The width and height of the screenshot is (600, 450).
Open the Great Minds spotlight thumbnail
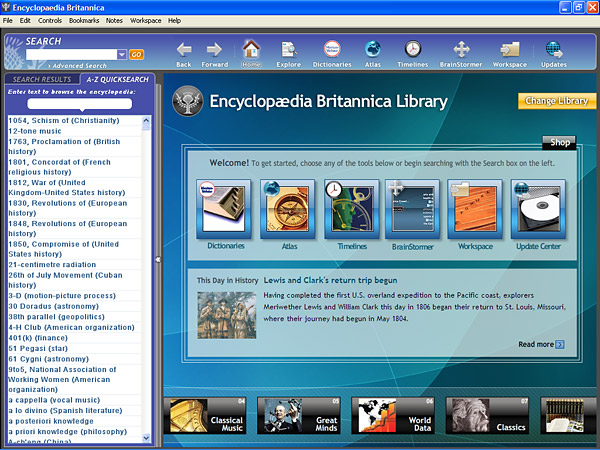[x=298, y=416]
